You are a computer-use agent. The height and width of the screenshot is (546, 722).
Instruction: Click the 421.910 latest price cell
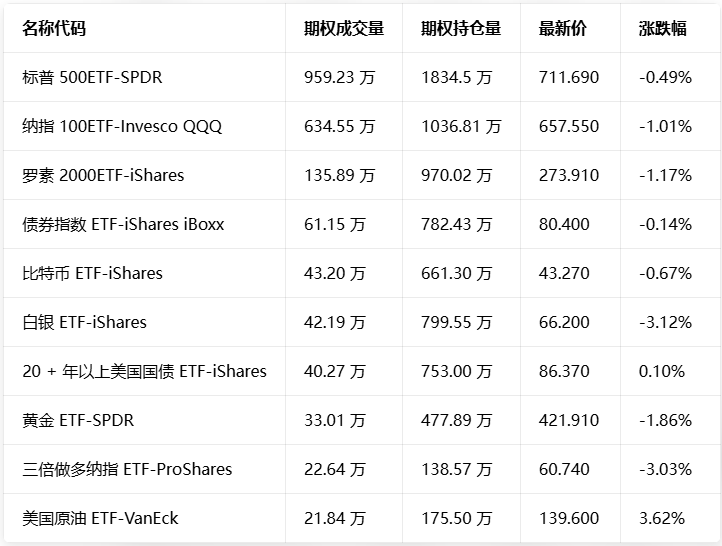[x=569, y=420]
